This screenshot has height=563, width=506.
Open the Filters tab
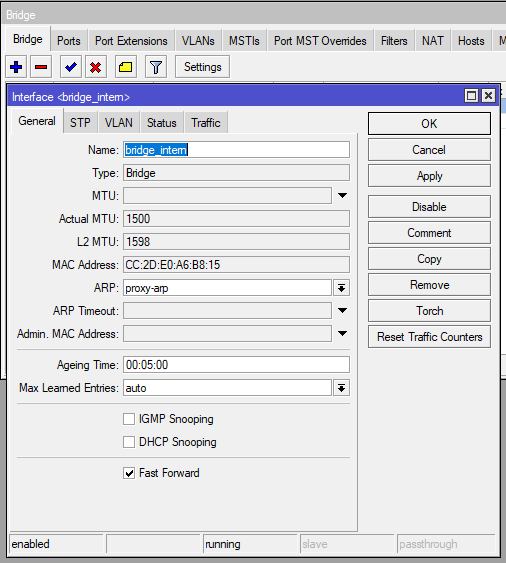pos(394,41)
